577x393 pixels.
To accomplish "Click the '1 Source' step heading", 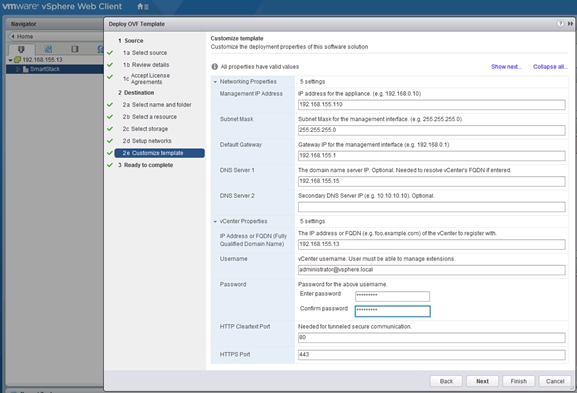I will [x=131, y=40].
